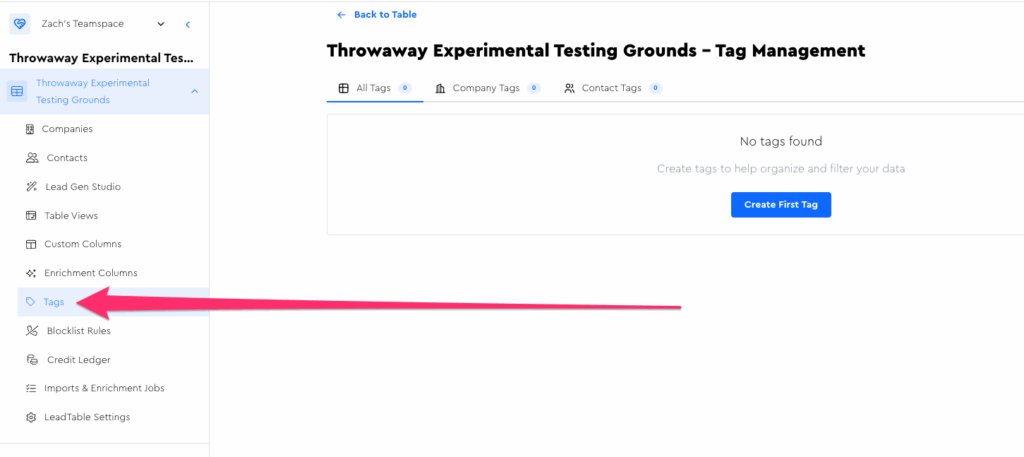1024x457 pixels.
Task: Collapse the Throwaway Experimental Testing Grounds section
Action: tap(194, 92)
